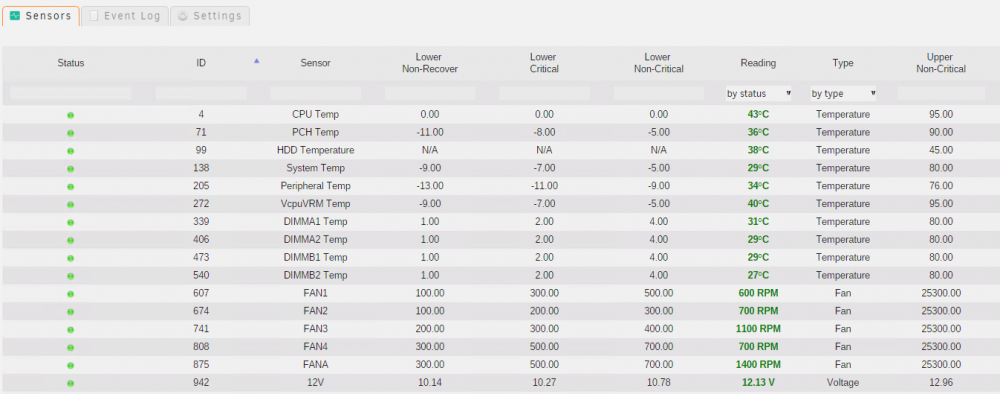Click the Lower Non-Recover filter field

click(x=430, y=94)
